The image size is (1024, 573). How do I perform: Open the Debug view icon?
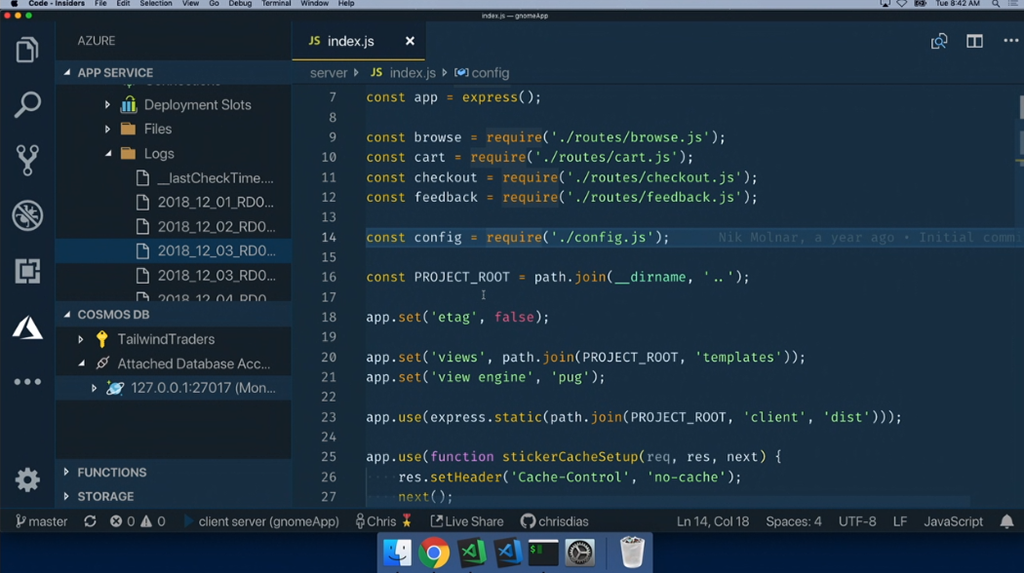point(27,215)
